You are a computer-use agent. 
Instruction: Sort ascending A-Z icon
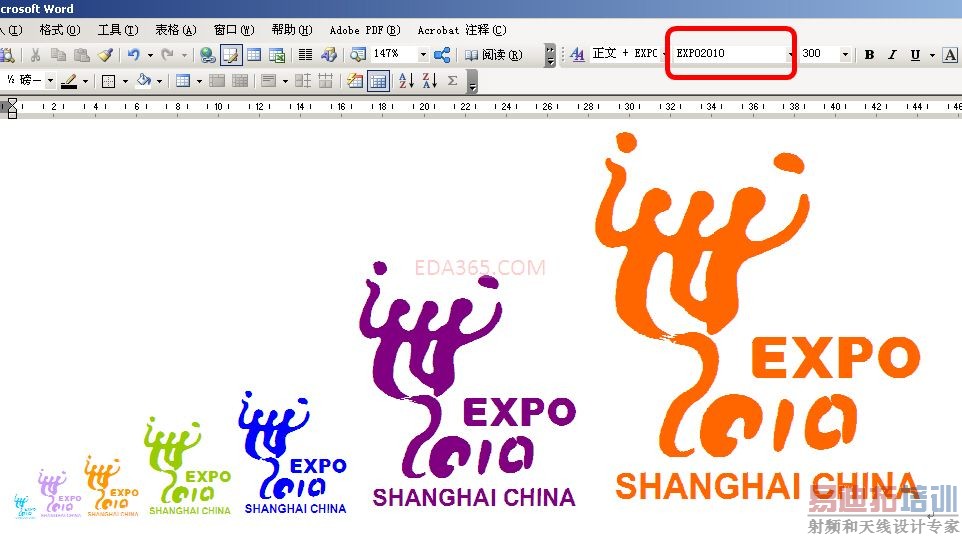click(406, 80)
